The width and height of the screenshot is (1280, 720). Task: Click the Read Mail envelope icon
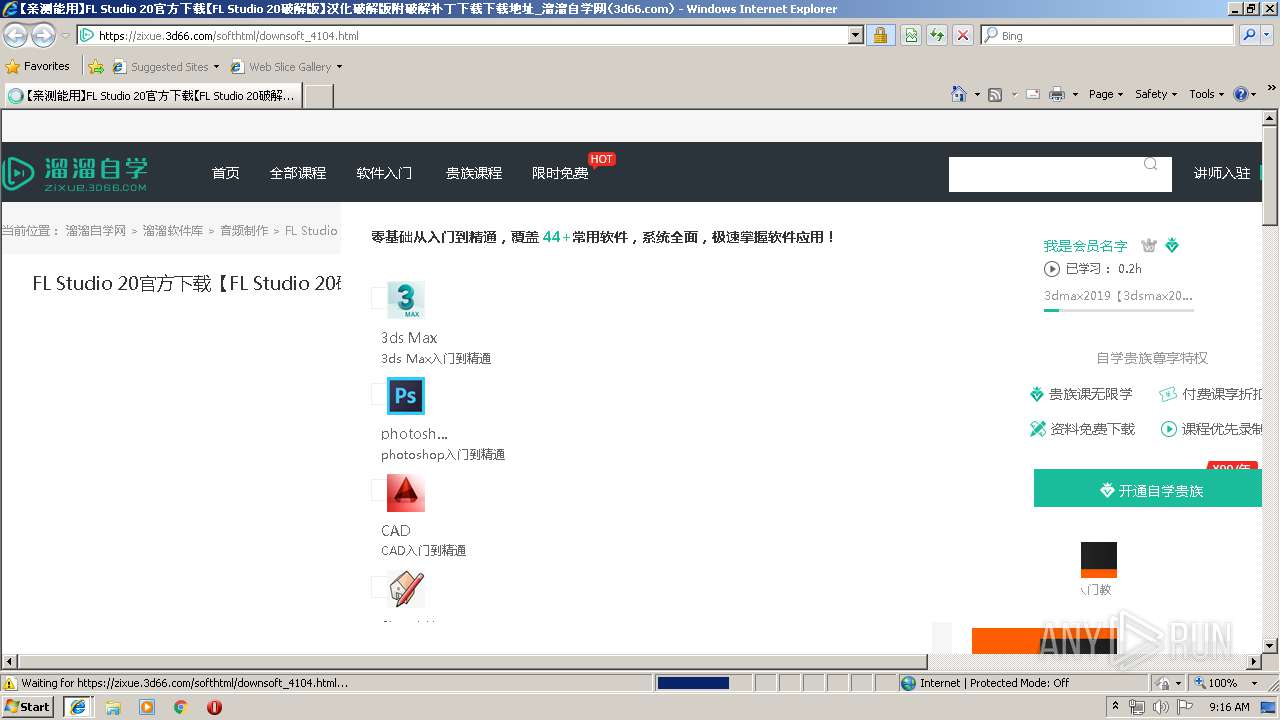(1033, 94)
